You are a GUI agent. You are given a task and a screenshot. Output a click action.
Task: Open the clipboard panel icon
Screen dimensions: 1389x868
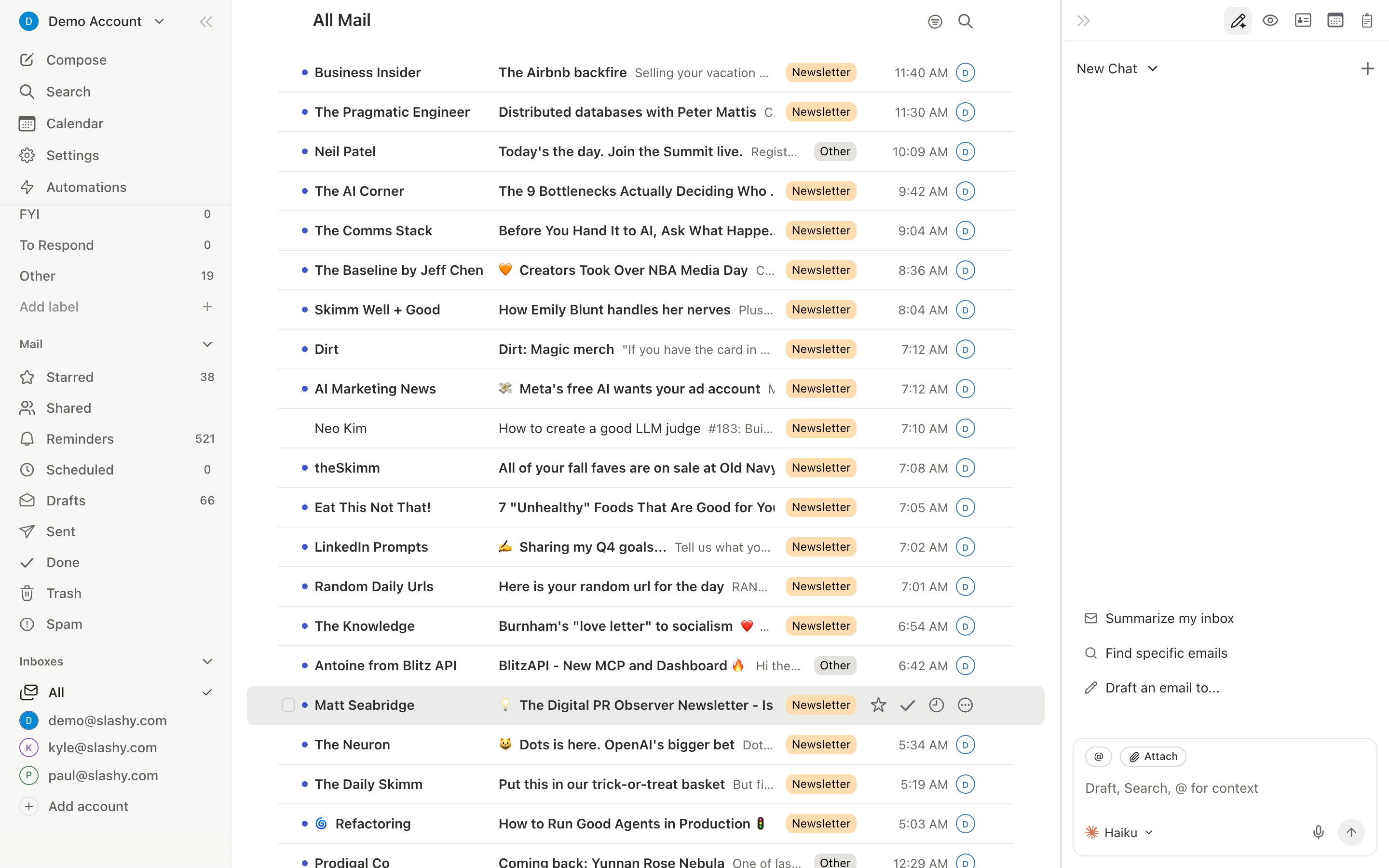point(1367,21)
